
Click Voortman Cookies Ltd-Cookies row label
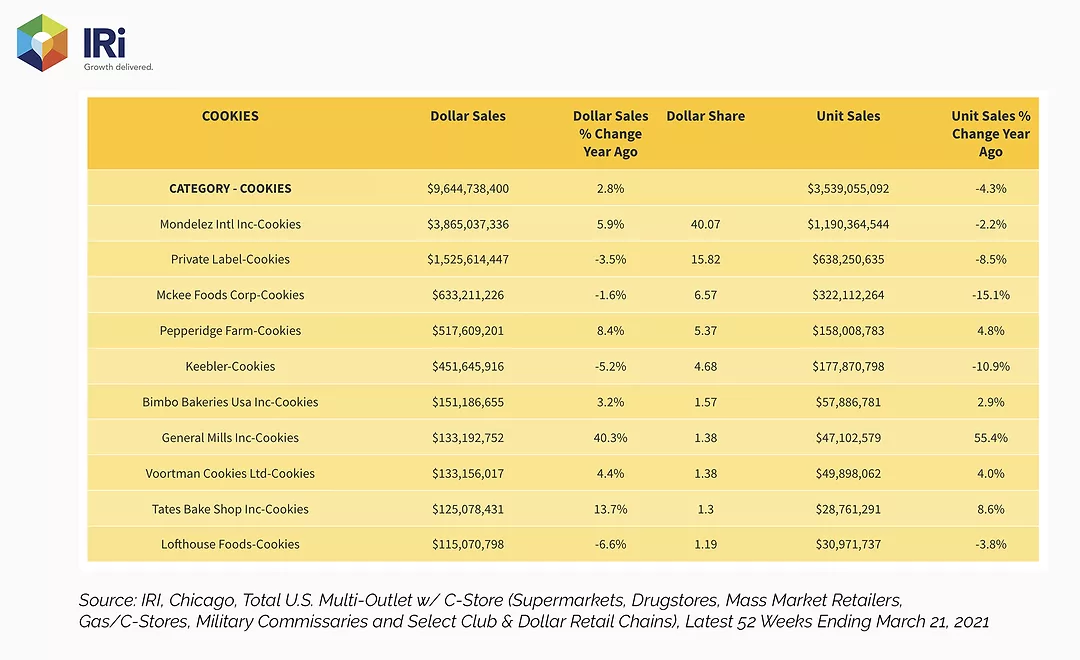click(x=230, y=473)
